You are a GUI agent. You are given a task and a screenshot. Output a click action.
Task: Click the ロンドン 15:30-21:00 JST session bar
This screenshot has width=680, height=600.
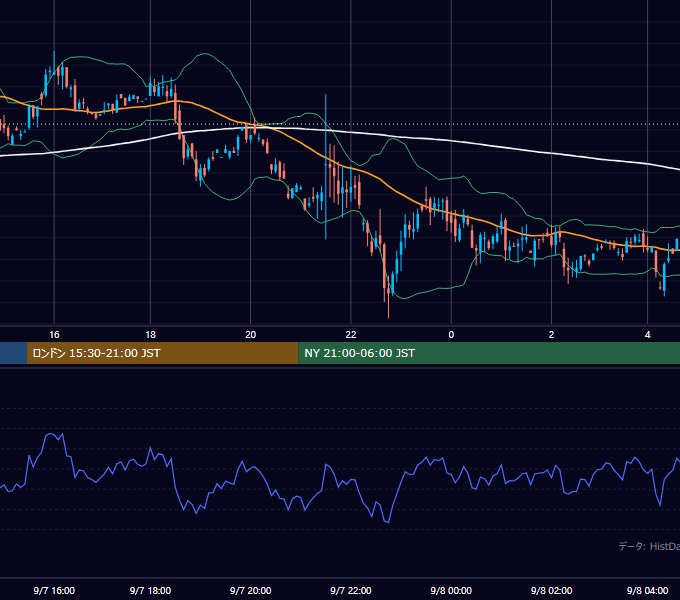point(163,353)
